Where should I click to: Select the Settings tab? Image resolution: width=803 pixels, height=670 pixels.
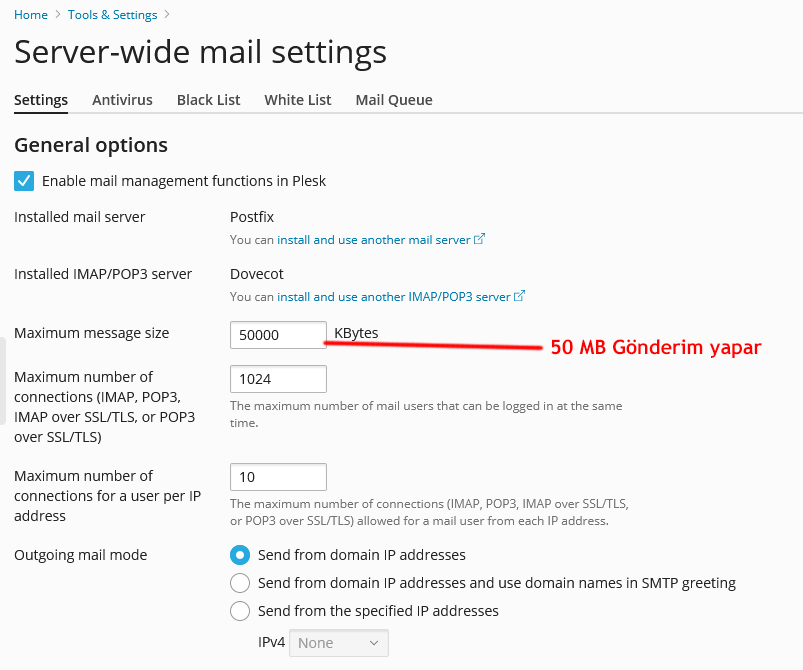point(41,100)
